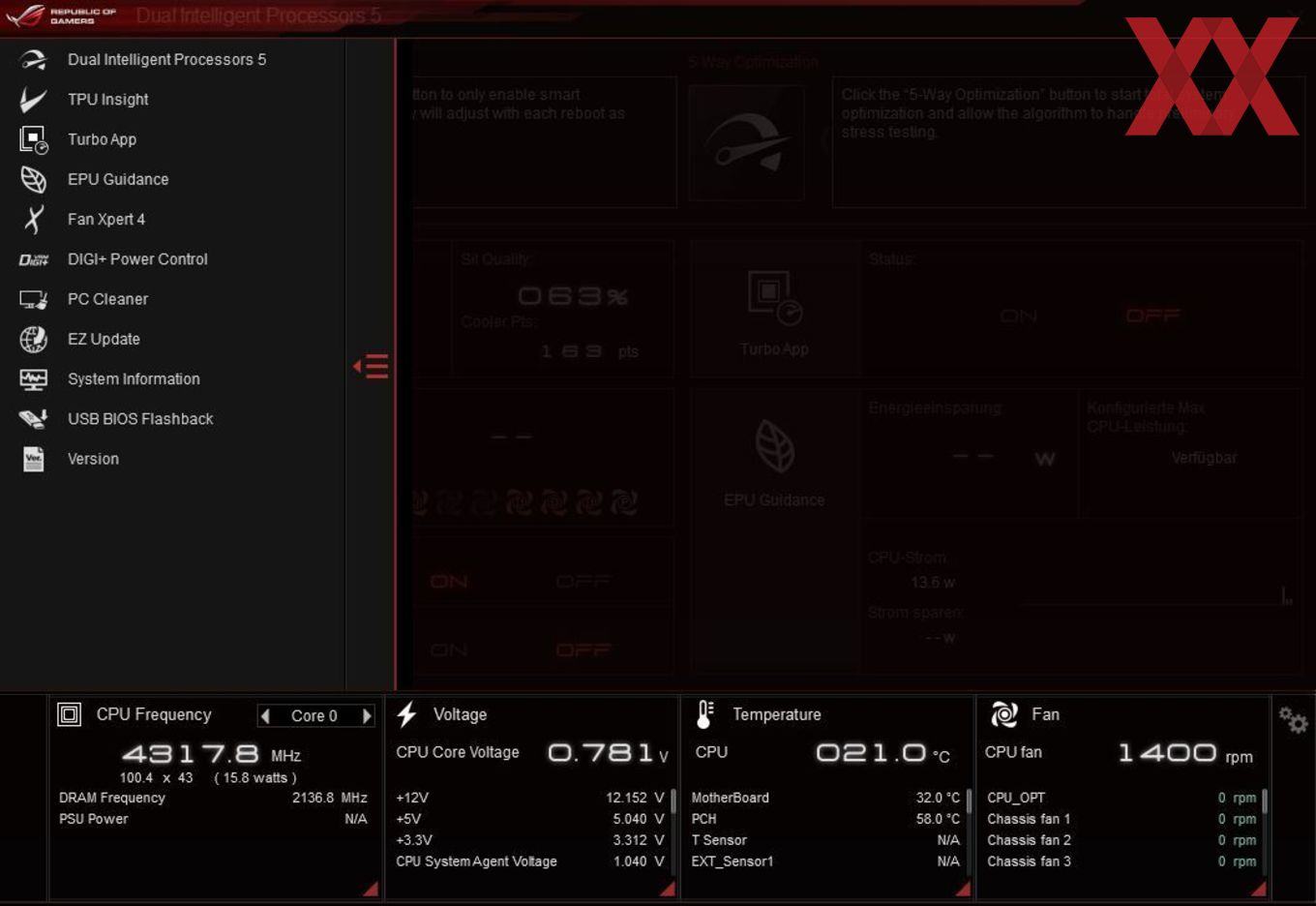The width and height of the screenshot is (1316, 906).
Task: Expand Fan panel via red corner triangle
Action: tap(1258, 889)
